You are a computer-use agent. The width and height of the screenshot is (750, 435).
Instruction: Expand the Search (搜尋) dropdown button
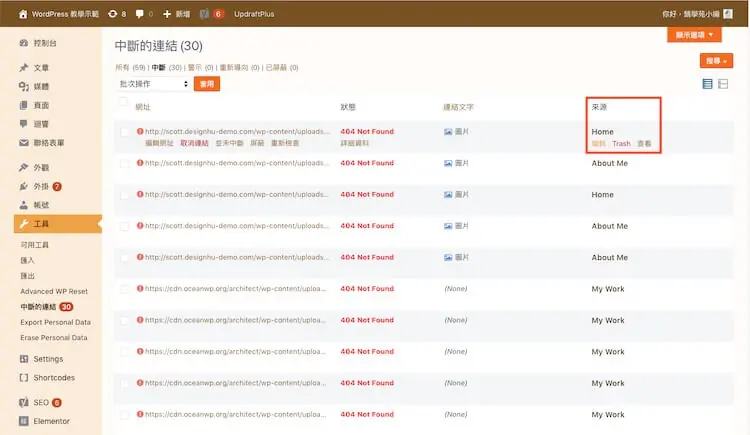[716, 61]
